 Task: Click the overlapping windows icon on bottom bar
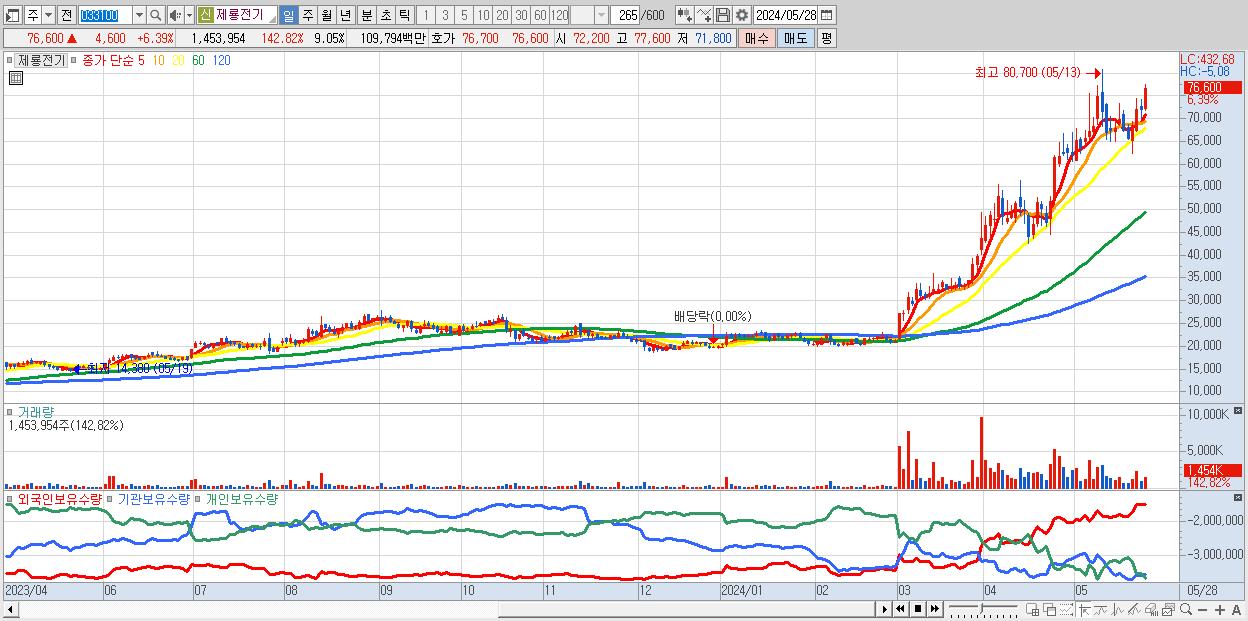pos(1050,609)
